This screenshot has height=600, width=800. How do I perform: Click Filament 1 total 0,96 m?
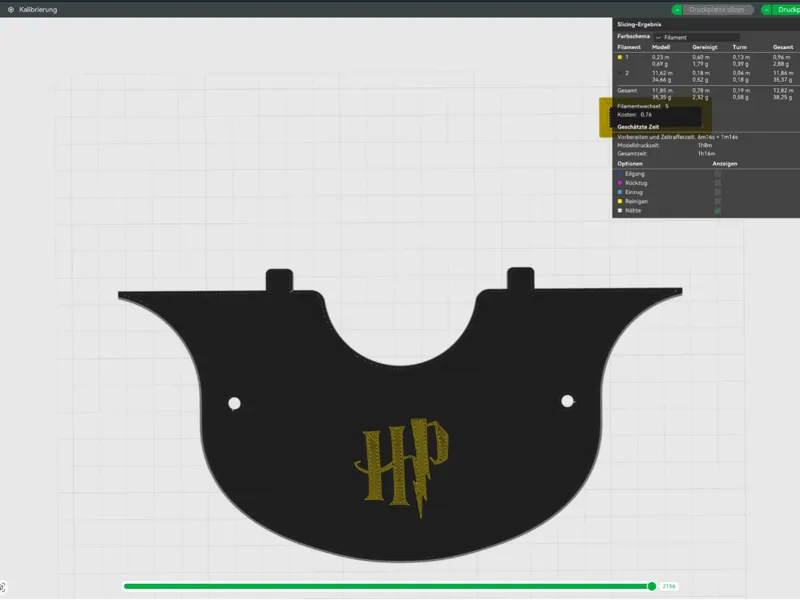(x=782, y=57)
